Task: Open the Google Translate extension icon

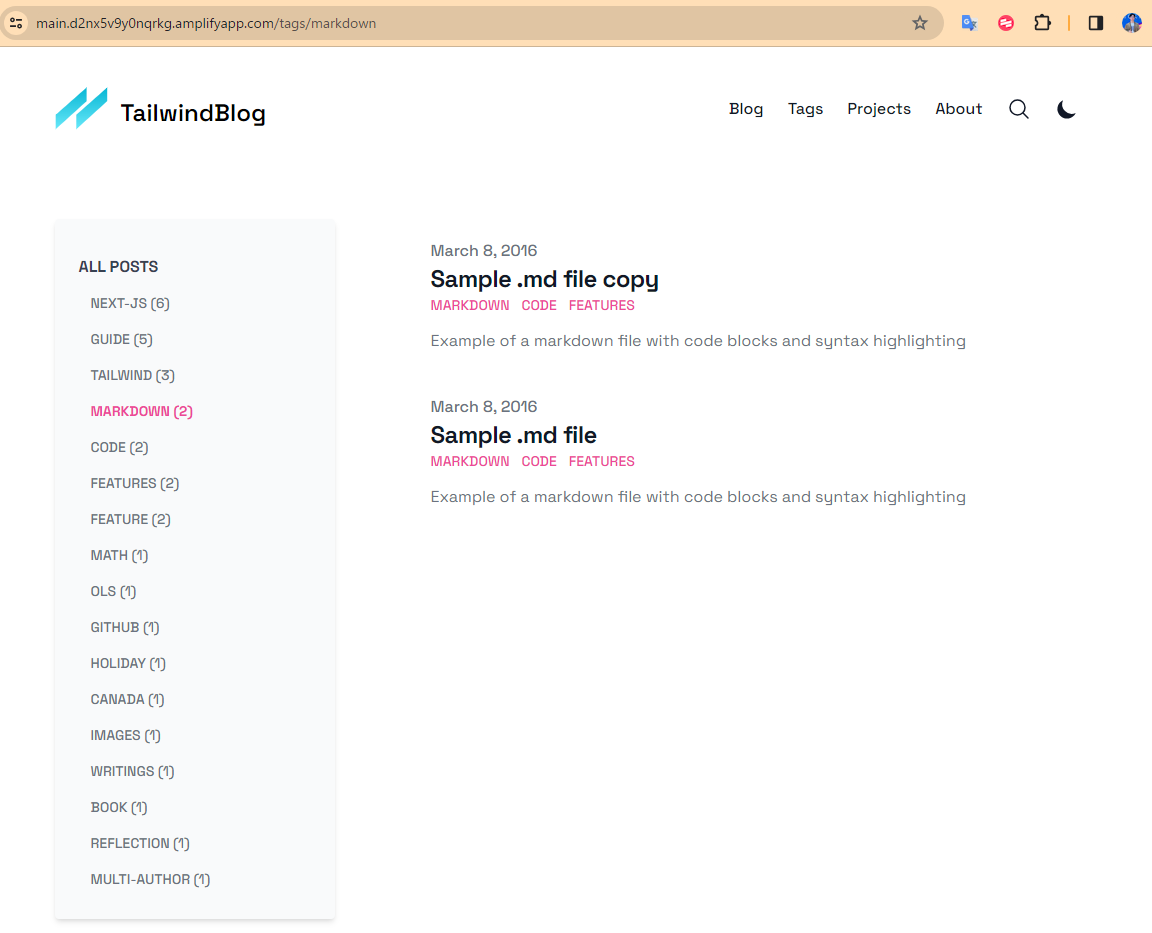Action: pos(968,23)
